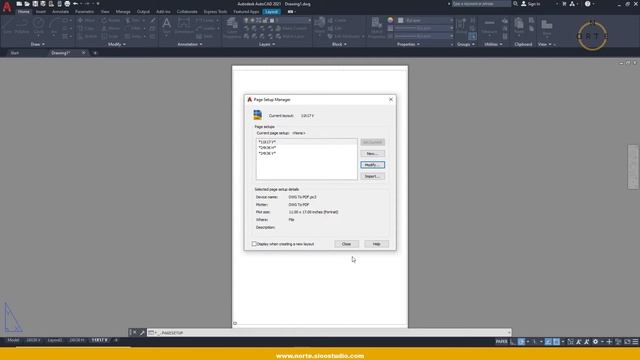Open the View ribbon tab

105,12
